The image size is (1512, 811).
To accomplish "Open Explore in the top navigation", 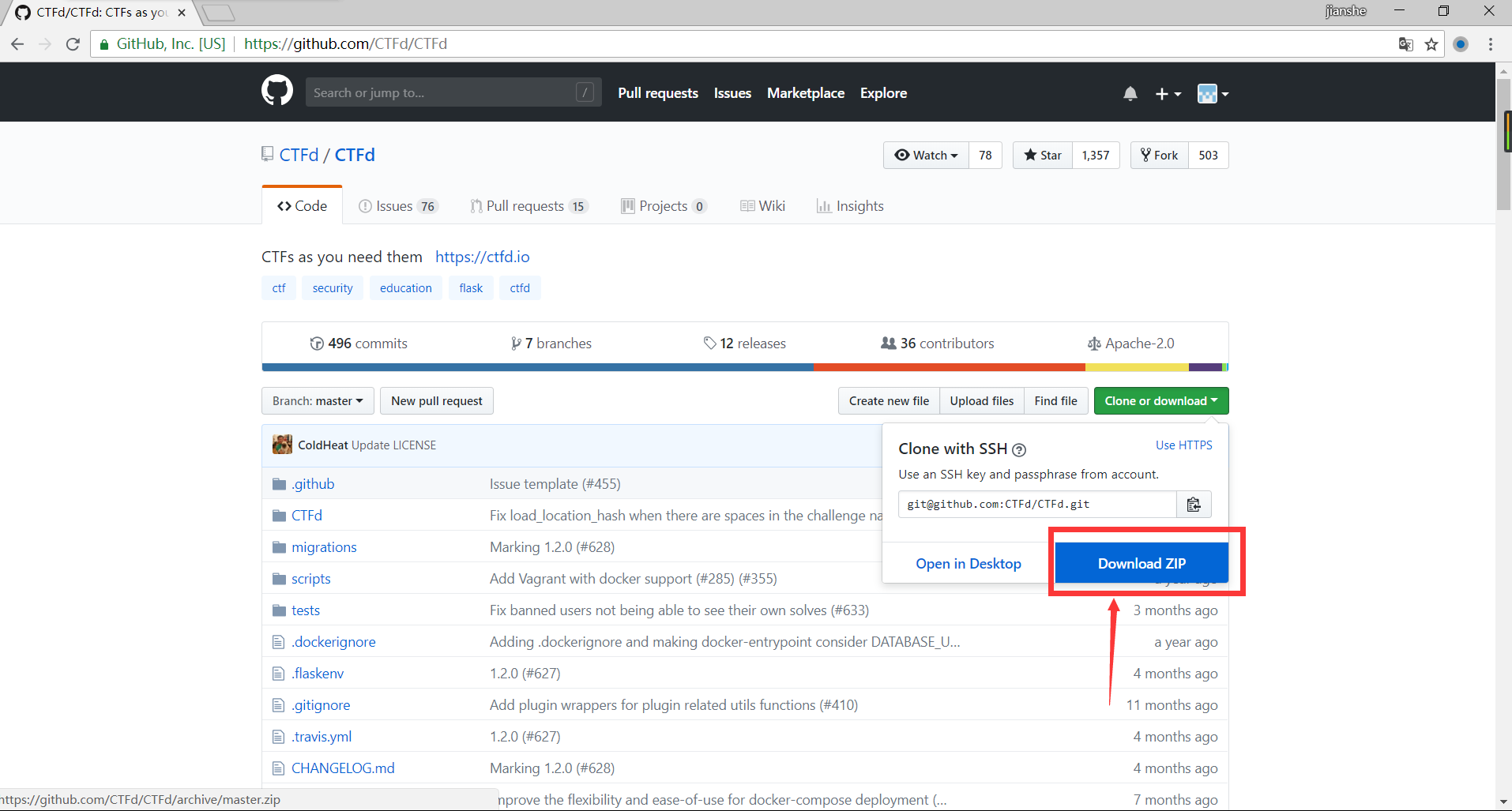I will tap(883, 93).
